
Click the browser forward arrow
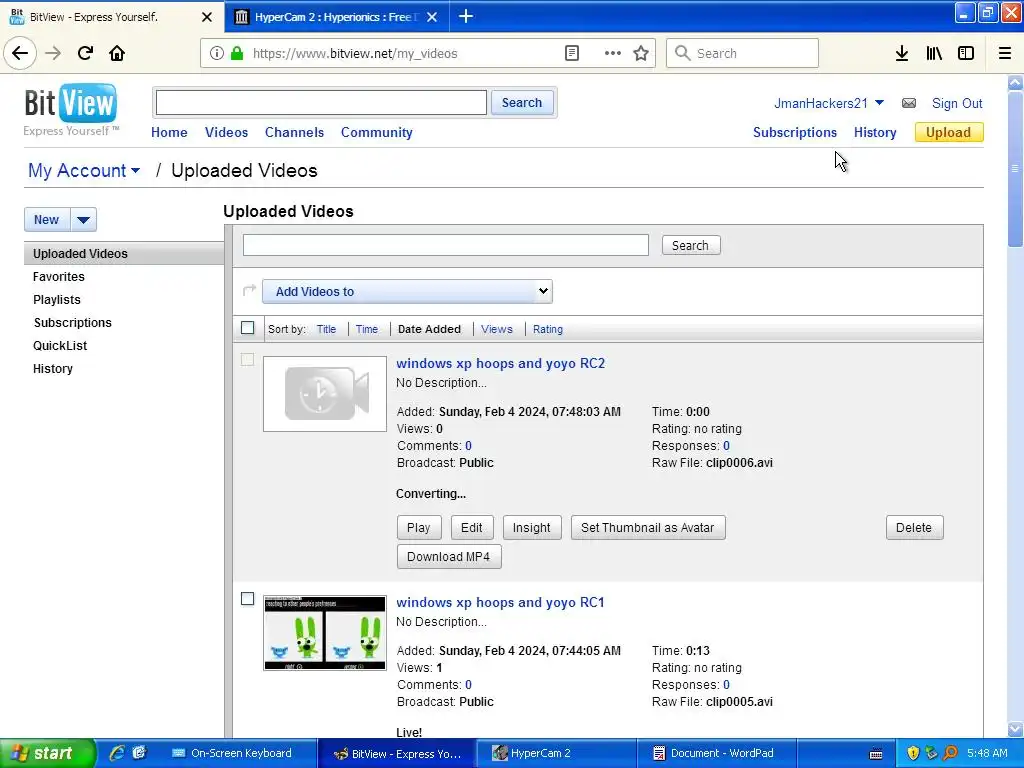[53, 54]
